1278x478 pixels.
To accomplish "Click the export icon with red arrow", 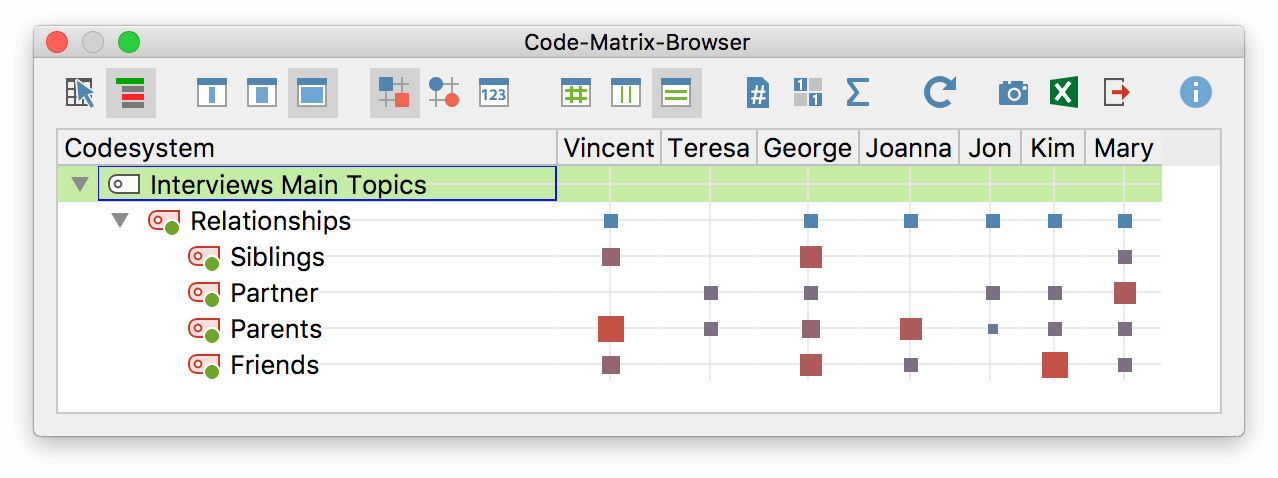I will point(1117,93).
